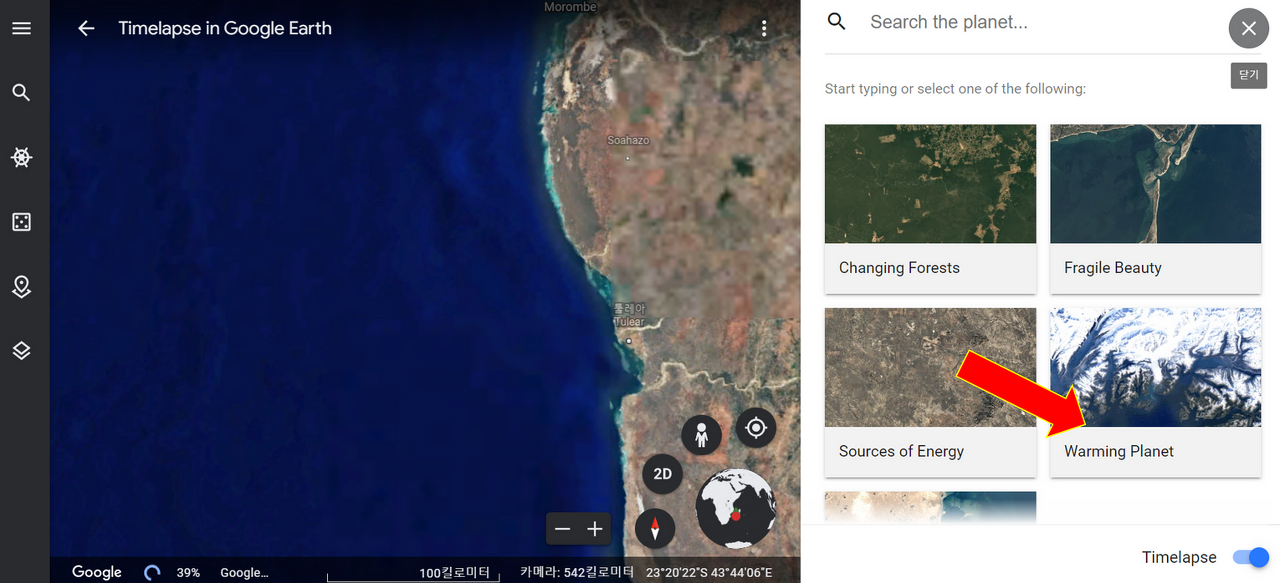
Task: Click the sidebar search magnifier icon
Action: click(21, 93)
